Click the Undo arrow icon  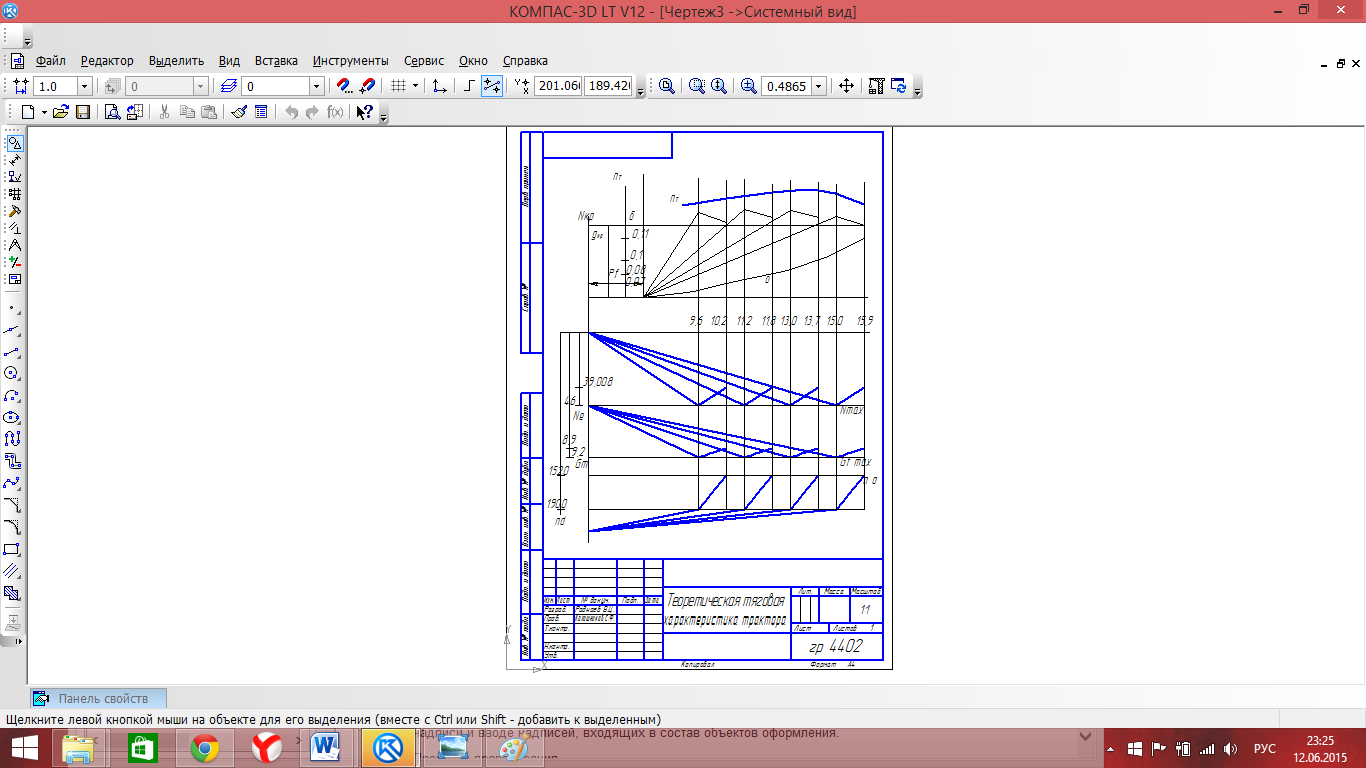pos(291,112)
